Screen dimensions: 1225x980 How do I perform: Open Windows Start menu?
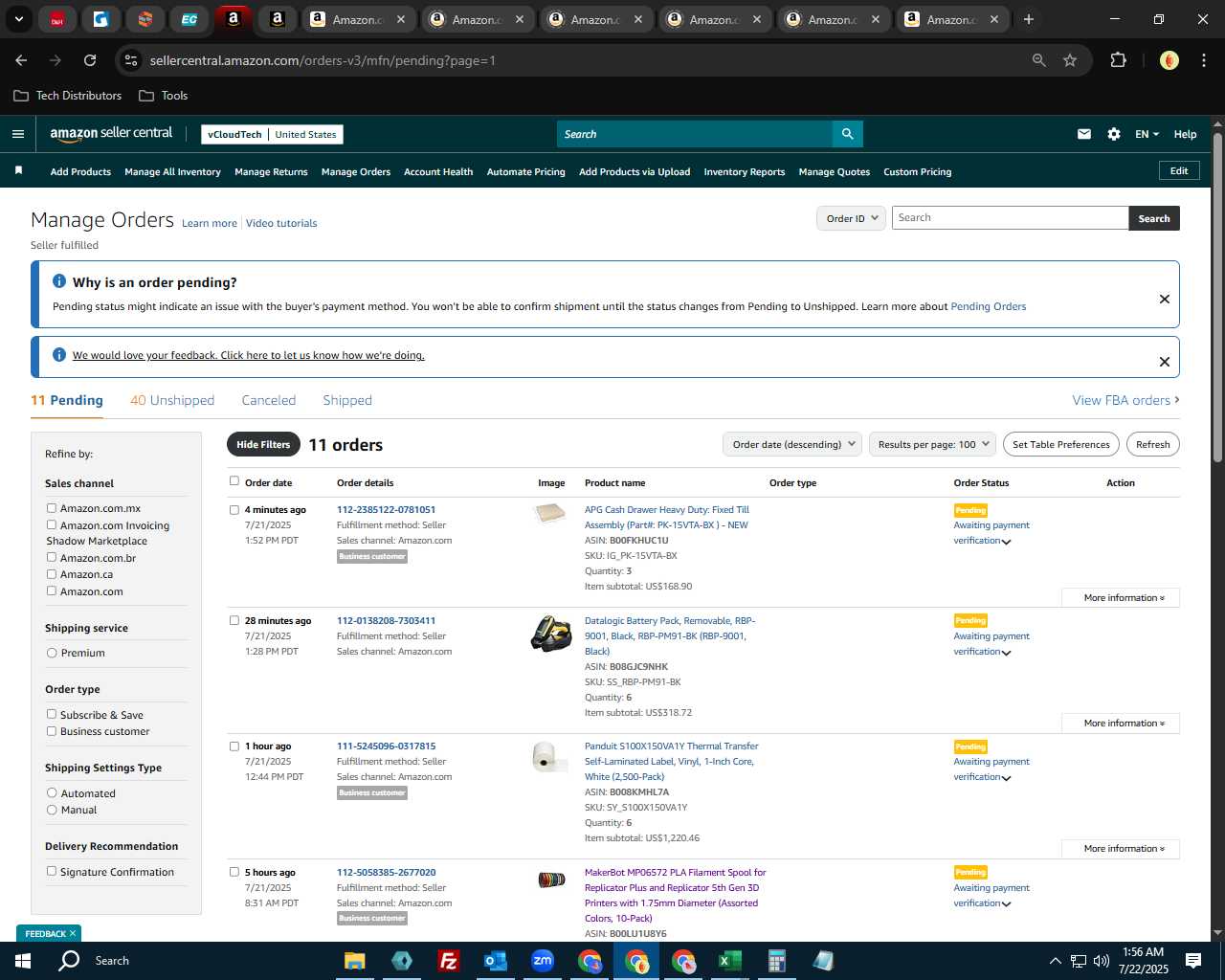pyautogui.click(x=23, y=961)
